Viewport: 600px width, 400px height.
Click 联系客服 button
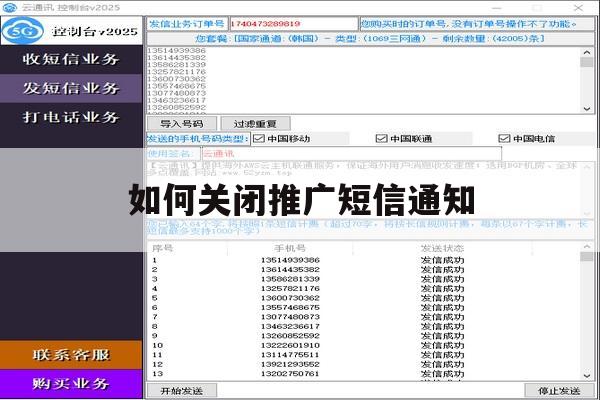pos(71,355)
